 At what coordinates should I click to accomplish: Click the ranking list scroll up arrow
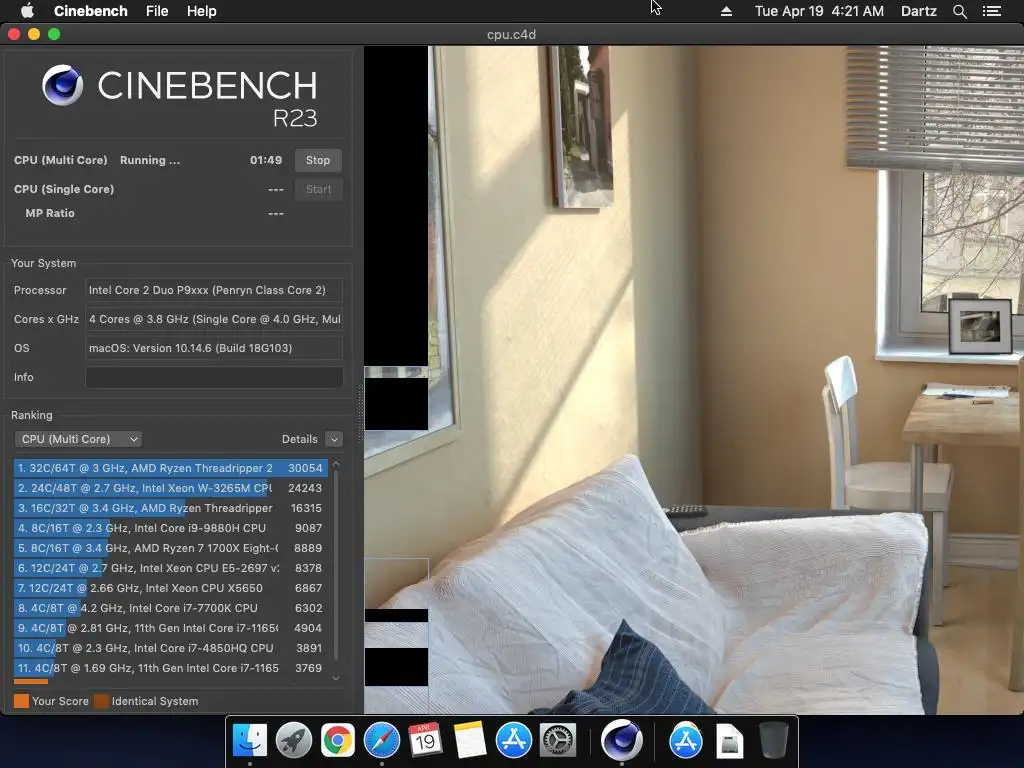click(x=336, y=463)
